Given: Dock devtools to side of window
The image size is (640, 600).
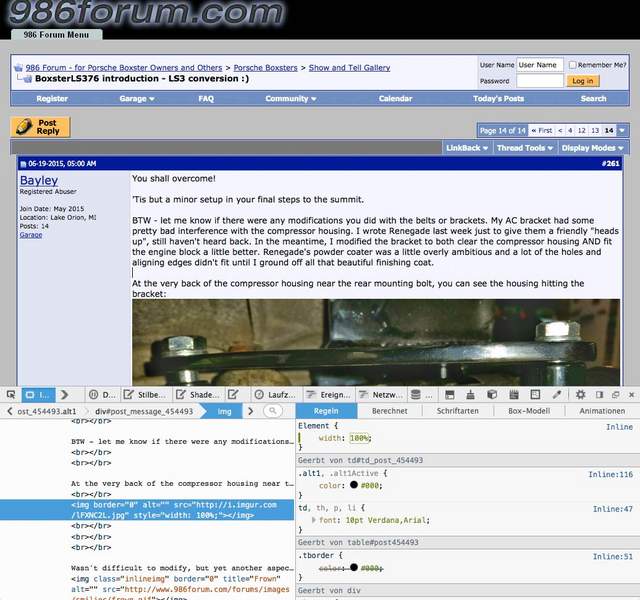Looking at the screenshot, I should click(x=599, y=395).
